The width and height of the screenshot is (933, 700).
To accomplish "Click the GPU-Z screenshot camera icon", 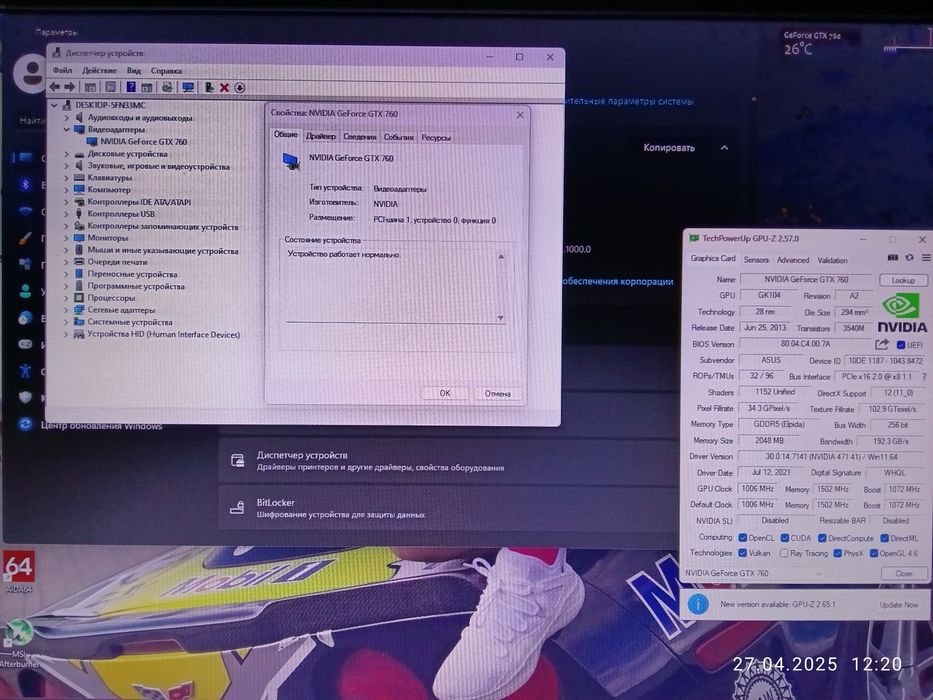I will pyautogui.click(x=893, y=258).
